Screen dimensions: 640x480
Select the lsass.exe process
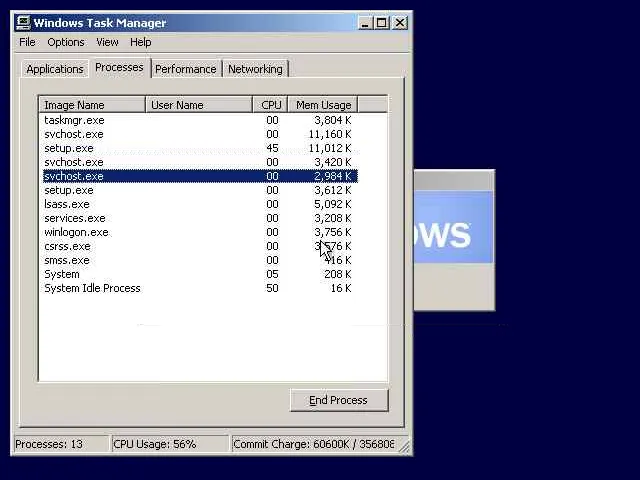click(x=200, y=204)
